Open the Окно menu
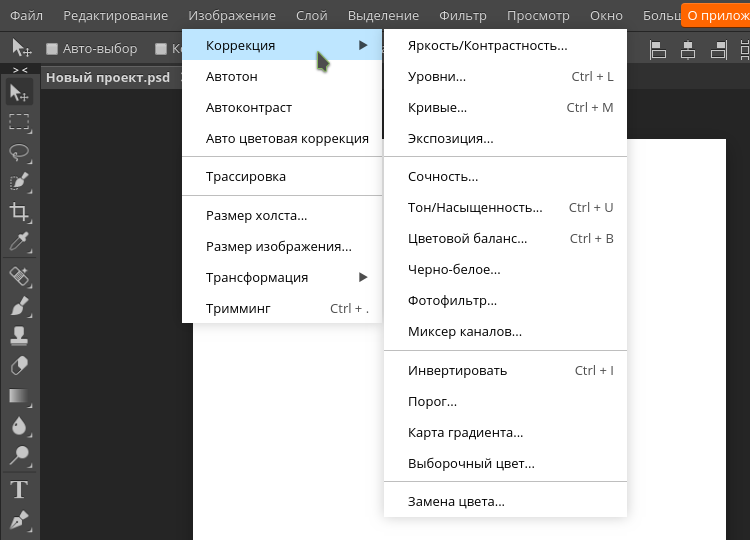This screenshot has width=750, height=540. pyautogui.click(x=607, y=16)
